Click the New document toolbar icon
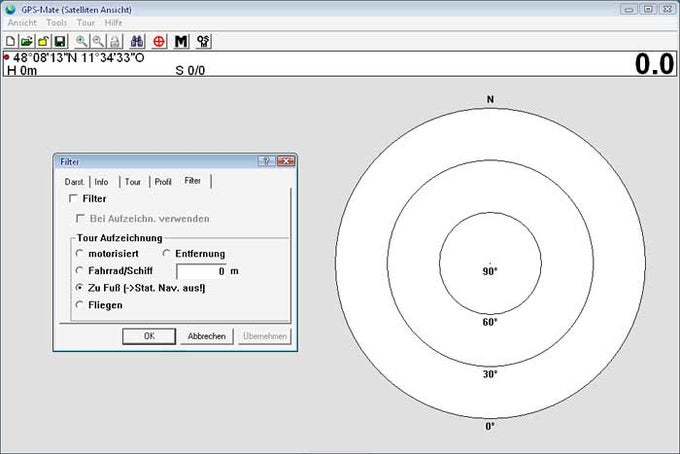This screenshot has height=454, width=680. (10, 42)
